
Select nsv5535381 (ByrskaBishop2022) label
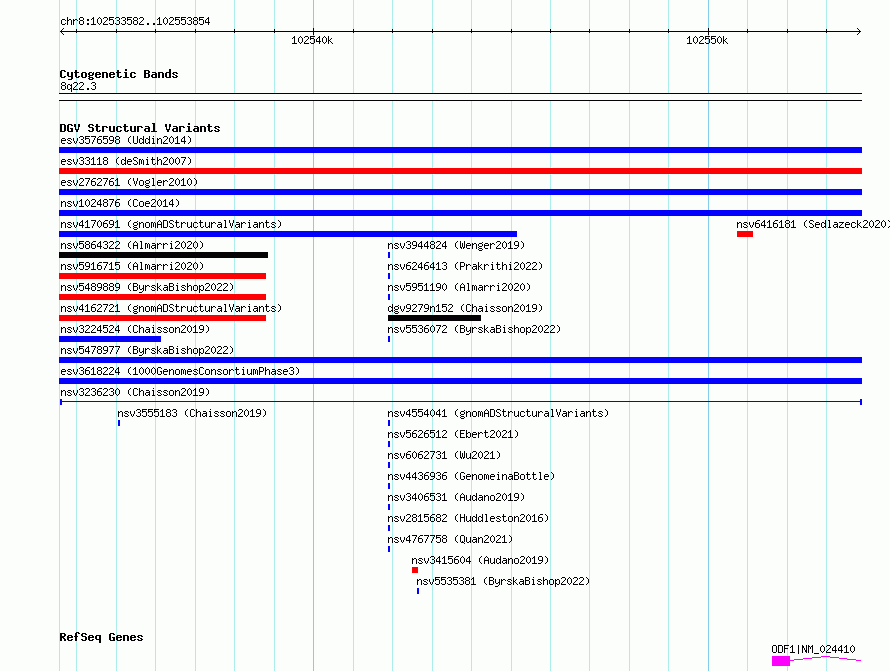click(x=503, y=581)
